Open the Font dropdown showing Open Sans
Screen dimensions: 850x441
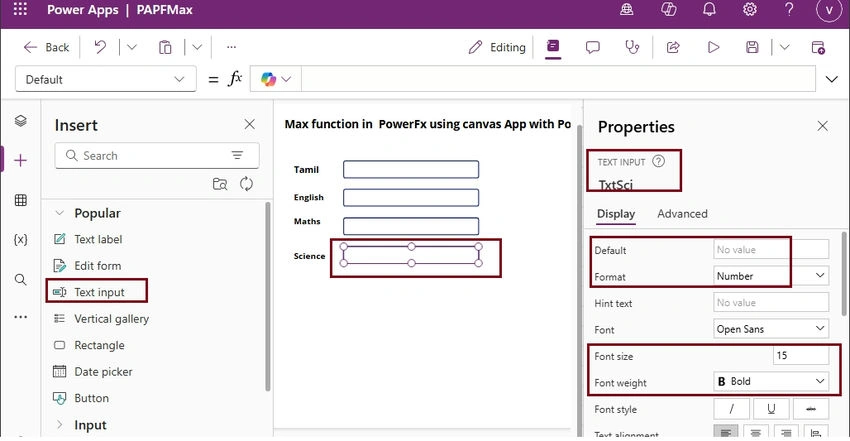pyautogui.click(x=771, y=329)
